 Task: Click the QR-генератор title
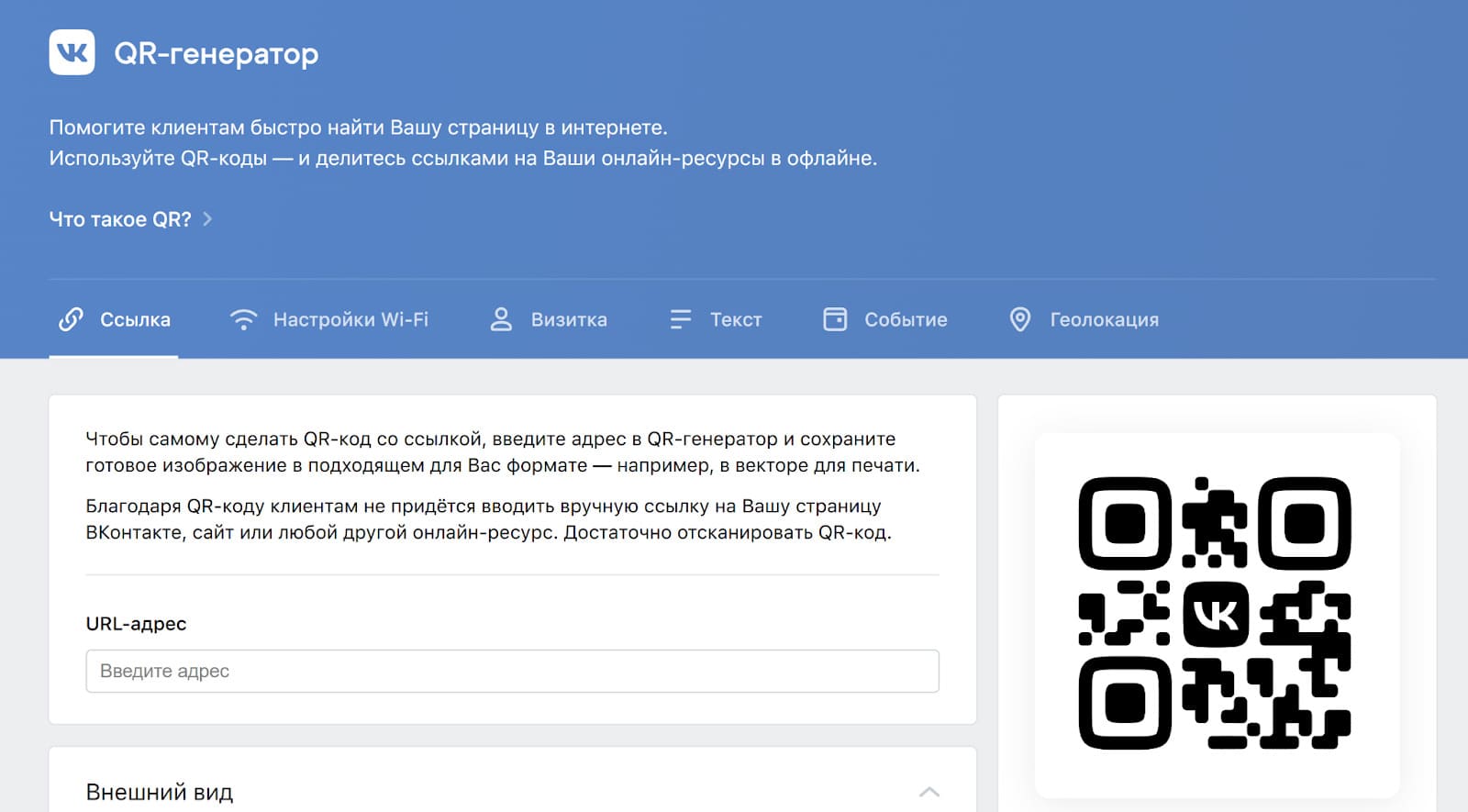click(x=217, y=53)
